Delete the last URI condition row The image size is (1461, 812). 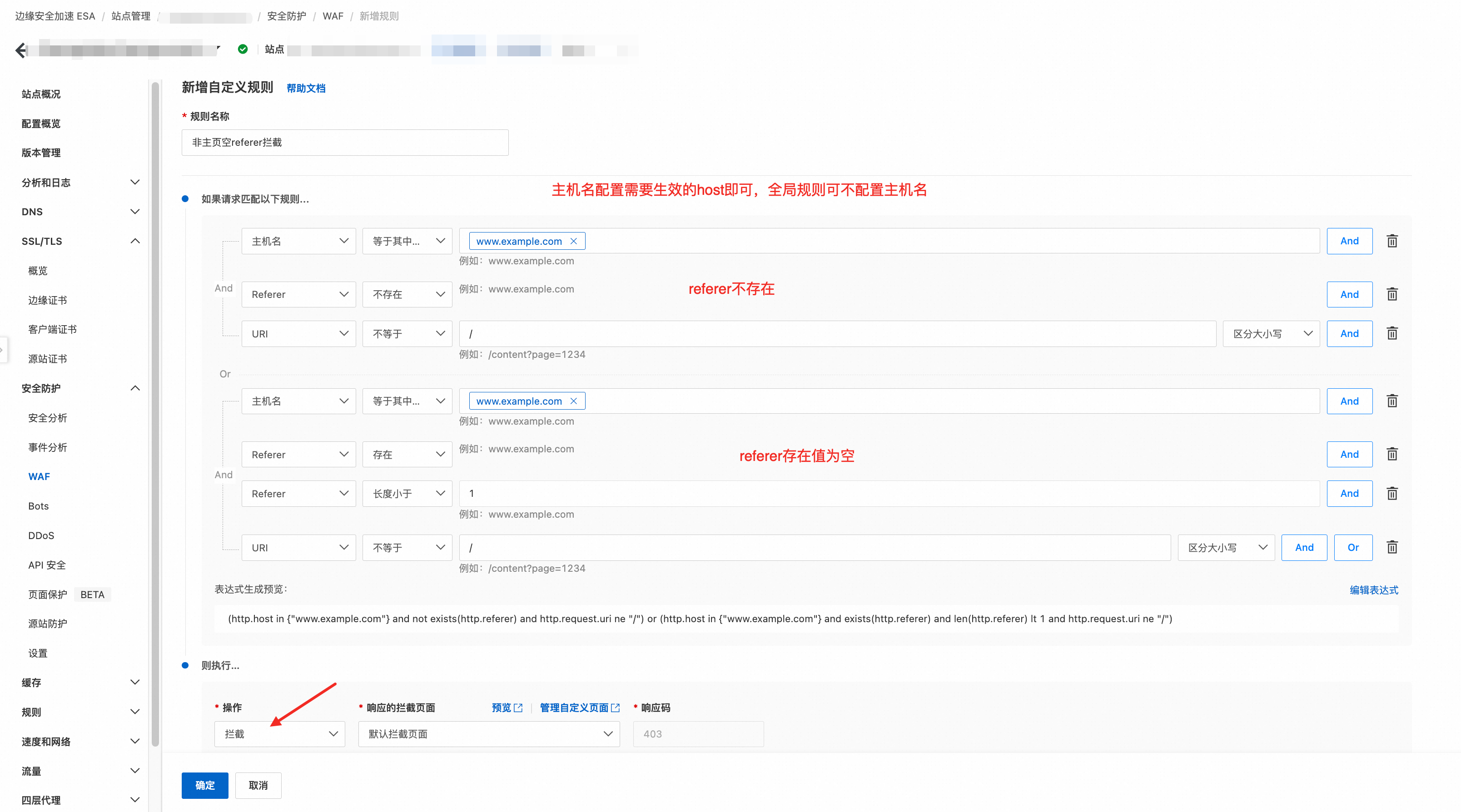(x=1392, y=547)
